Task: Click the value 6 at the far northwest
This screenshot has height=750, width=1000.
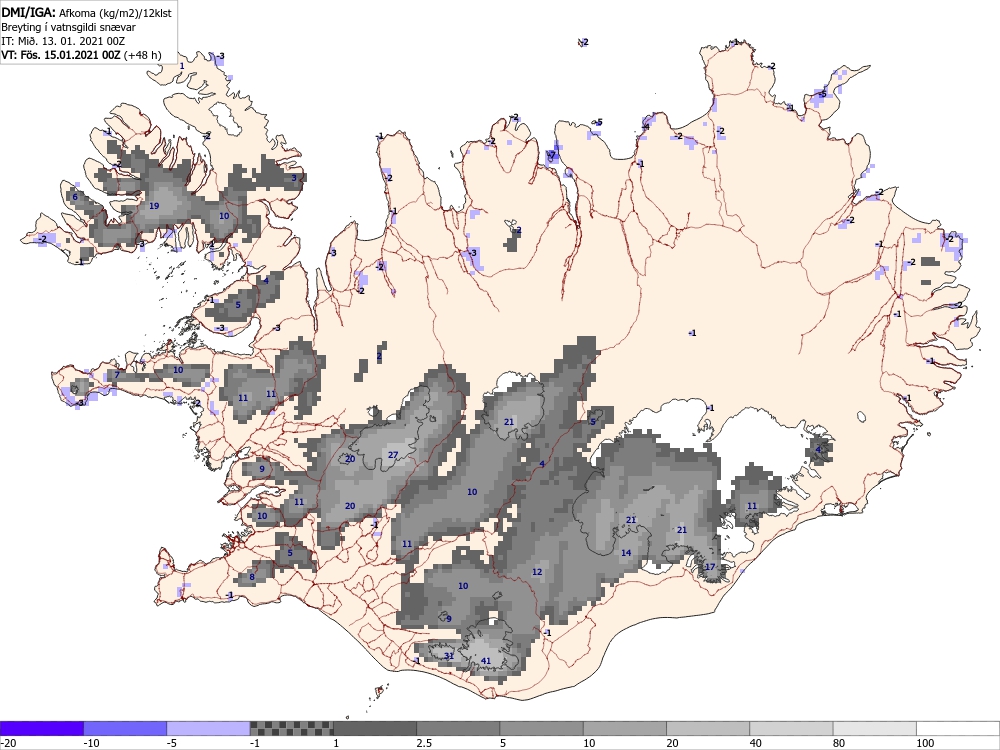Action: click(75, 197)
